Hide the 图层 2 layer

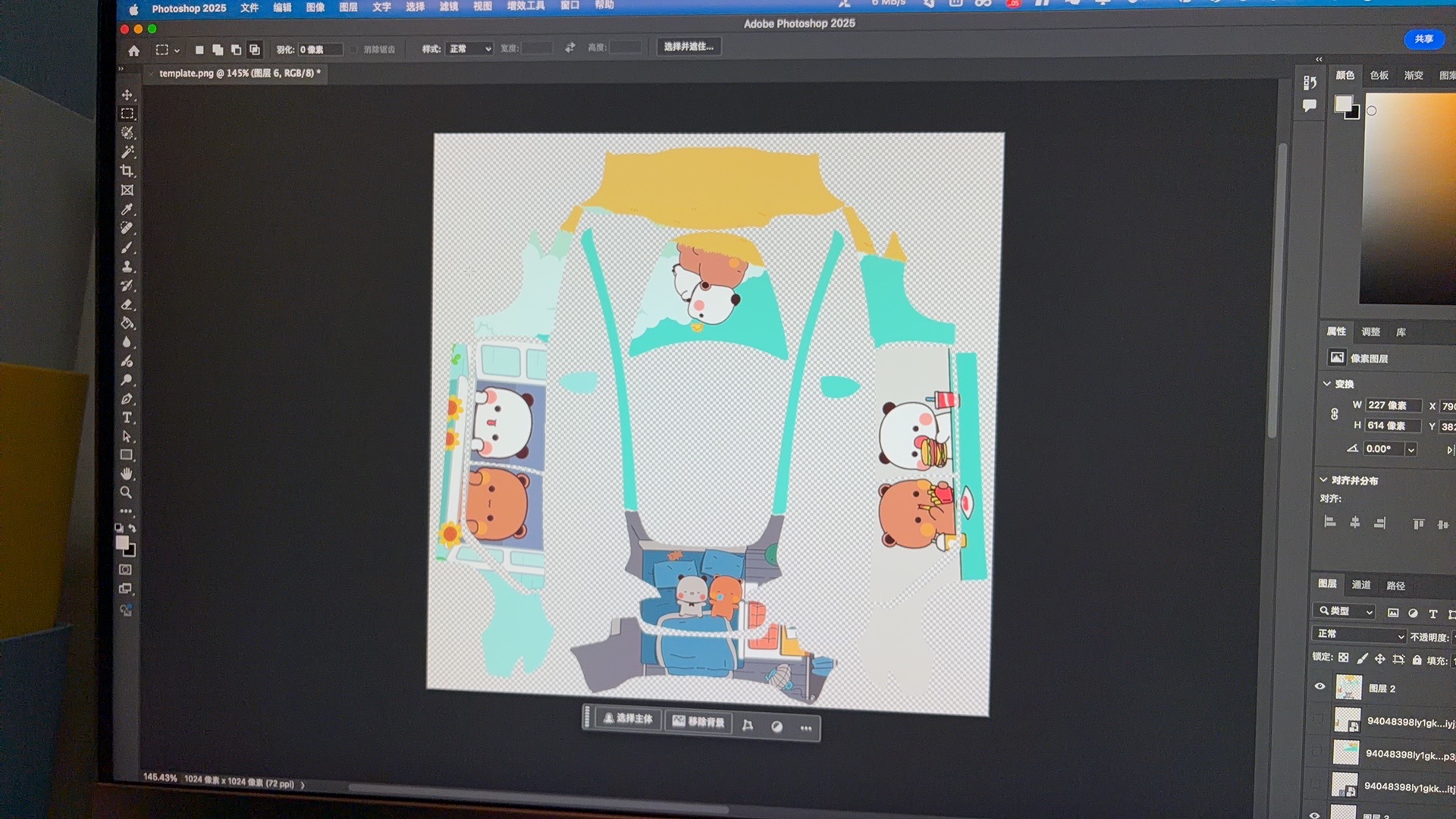click(1319, 687)
